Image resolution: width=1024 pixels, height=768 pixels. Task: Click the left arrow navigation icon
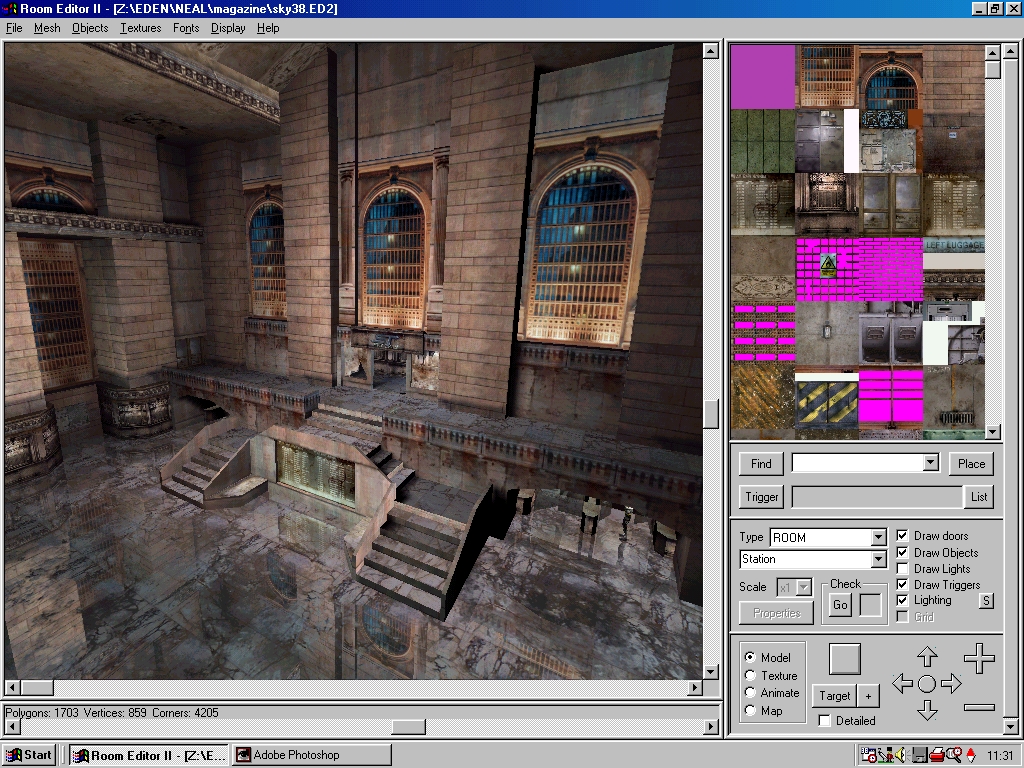[x=902, y=684]
